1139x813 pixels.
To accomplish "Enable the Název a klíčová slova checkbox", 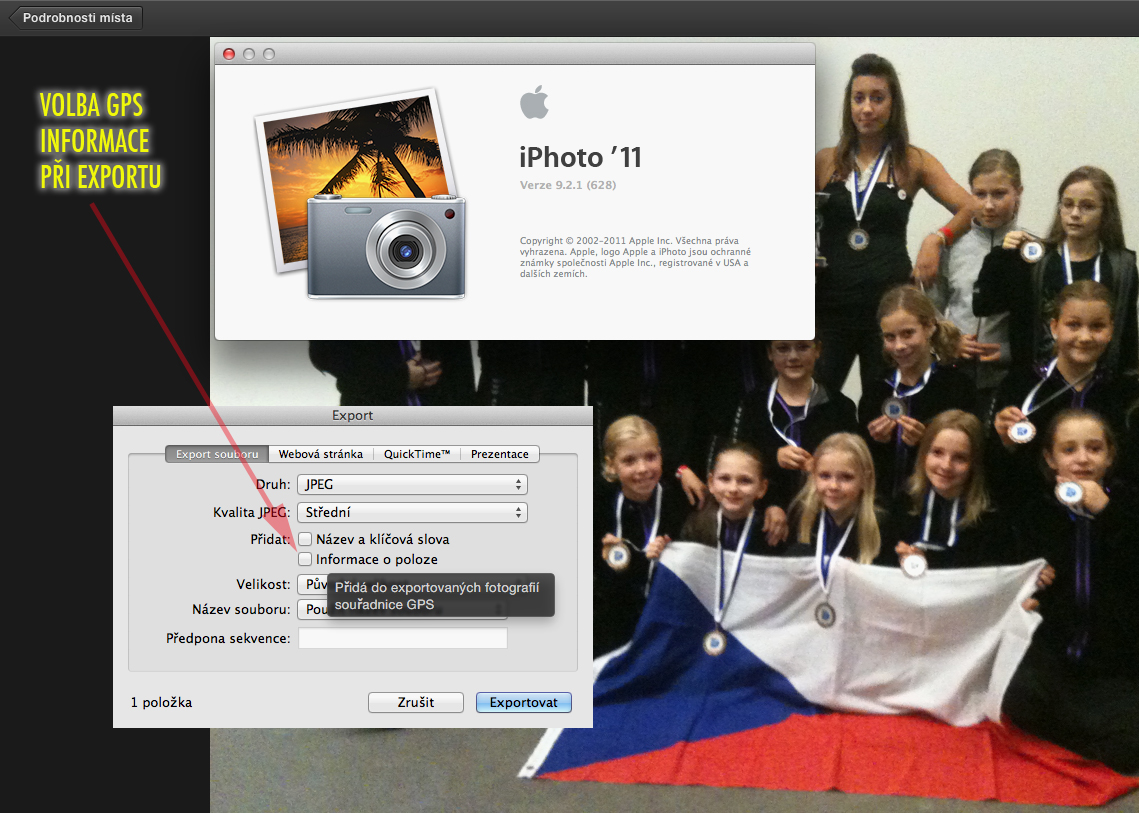I will pyautogui.click(x=305, y=539).
